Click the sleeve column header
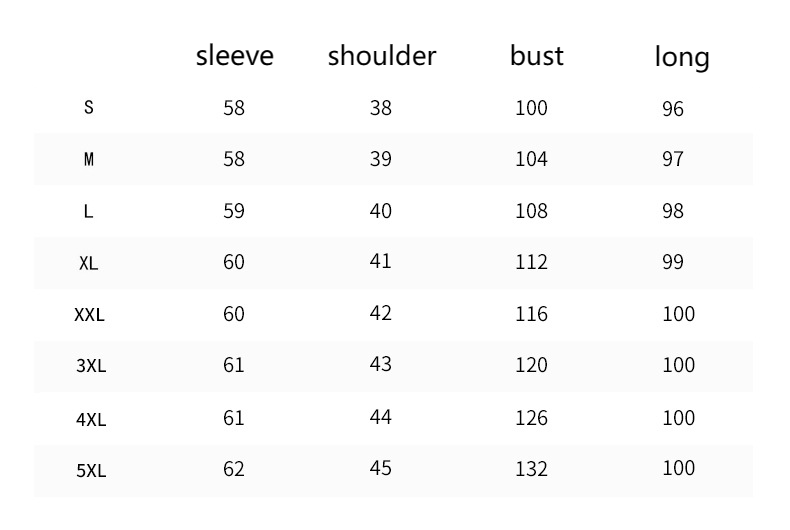The width and height of the screenshot is (790, 530). click(234, 55)
